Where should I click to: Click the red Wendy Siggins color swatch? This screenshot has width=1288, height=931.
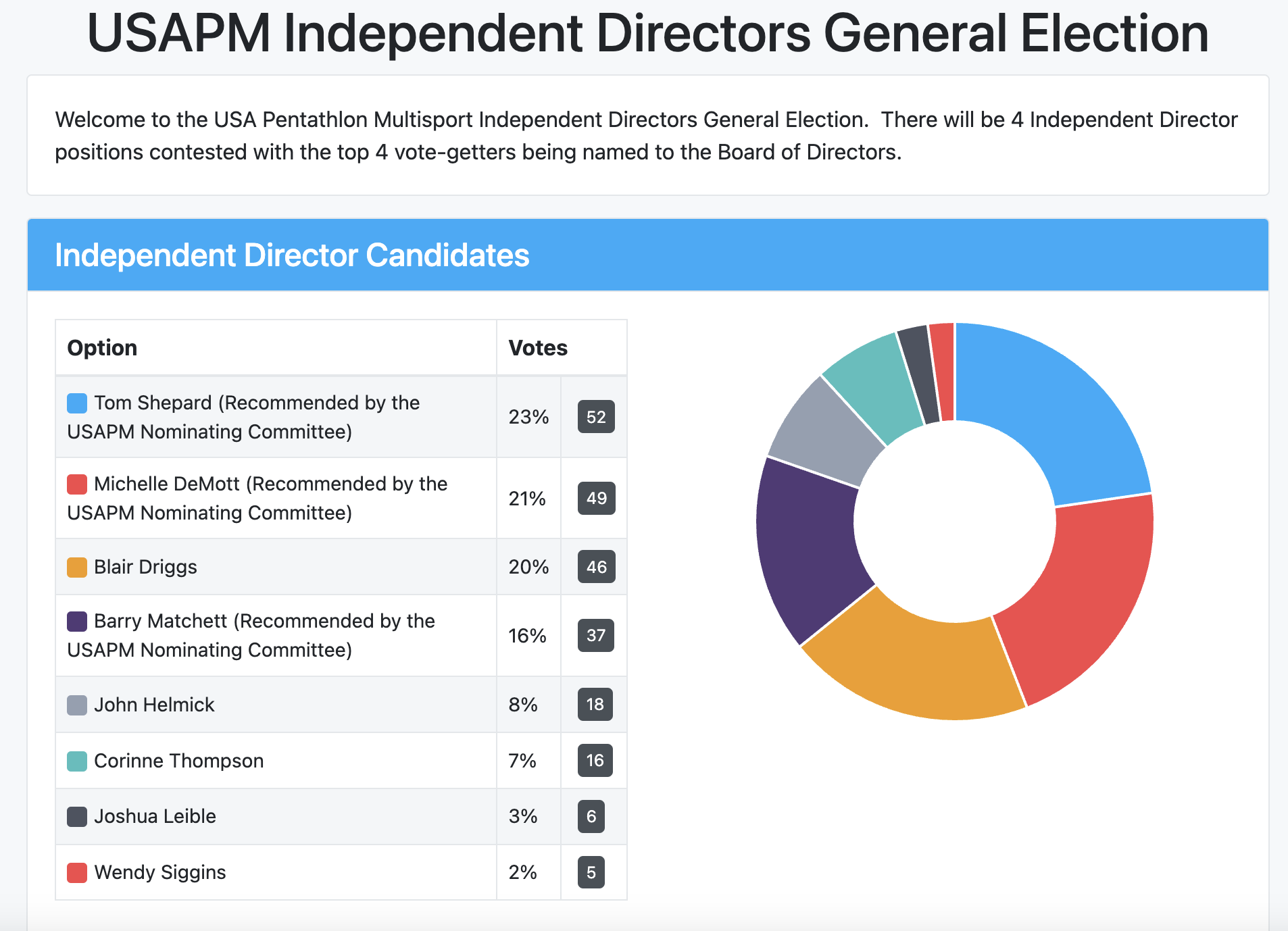click(x=76, y=872)
